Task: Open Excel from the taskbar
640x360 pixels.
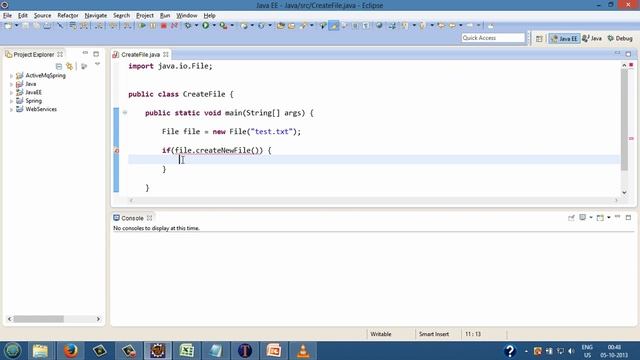Action: coord(187,351)
